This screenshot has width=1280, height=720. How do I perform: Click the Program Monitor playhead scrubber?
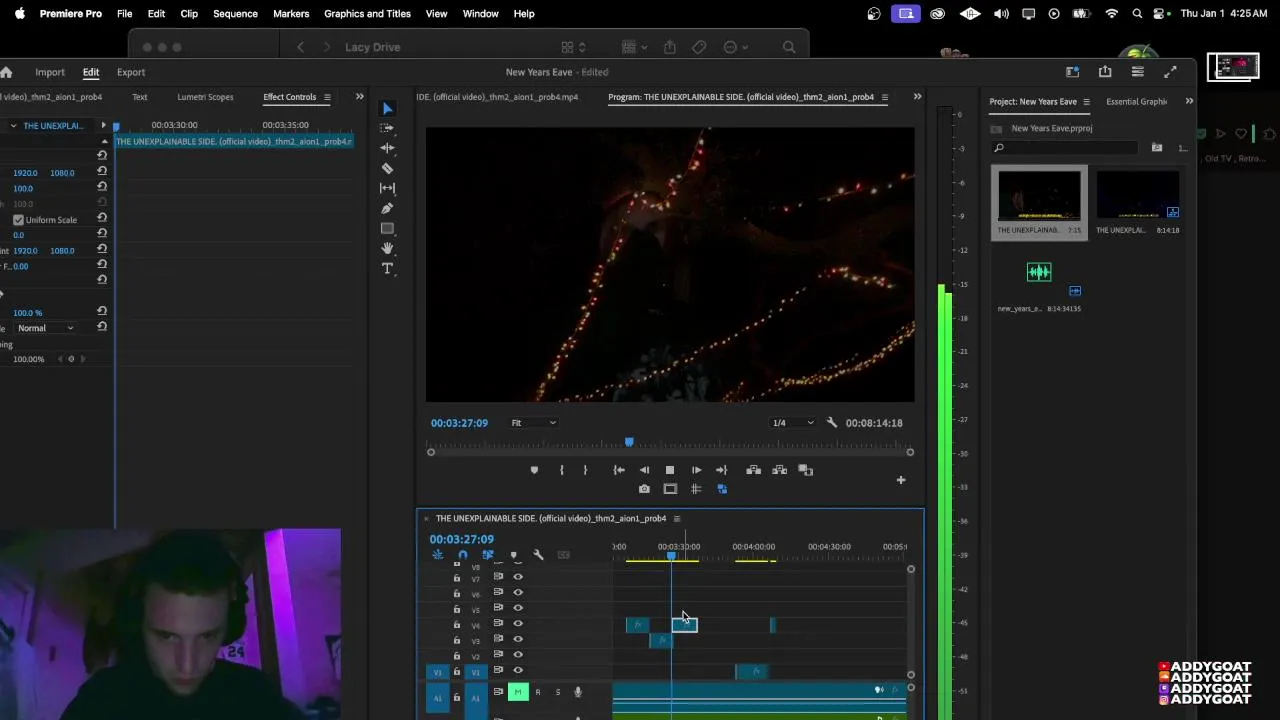pos(629,442)
